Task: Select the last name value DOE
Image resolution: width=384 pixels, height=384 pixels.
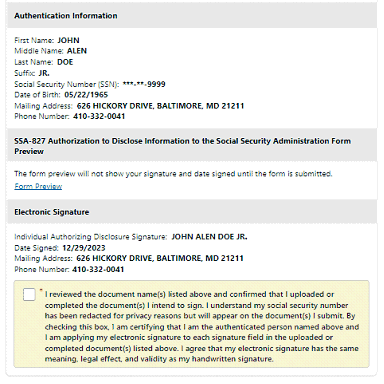Action: [65, 62]
